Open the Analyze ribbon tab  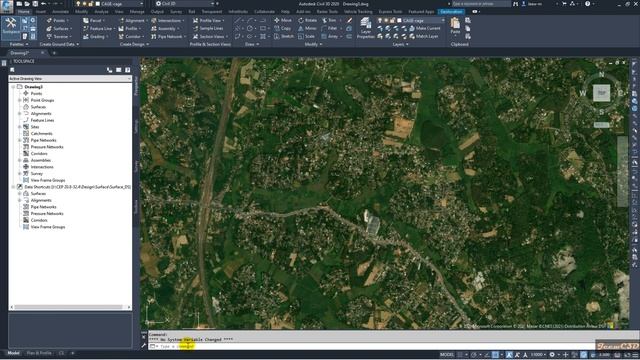click(101, 12)
